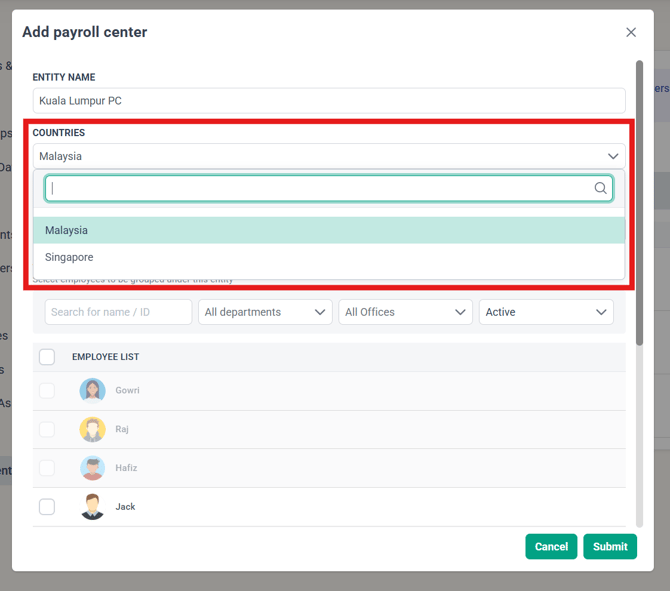Click Hafiz's avatar picture
670x591 pixels.
point(92,468)
